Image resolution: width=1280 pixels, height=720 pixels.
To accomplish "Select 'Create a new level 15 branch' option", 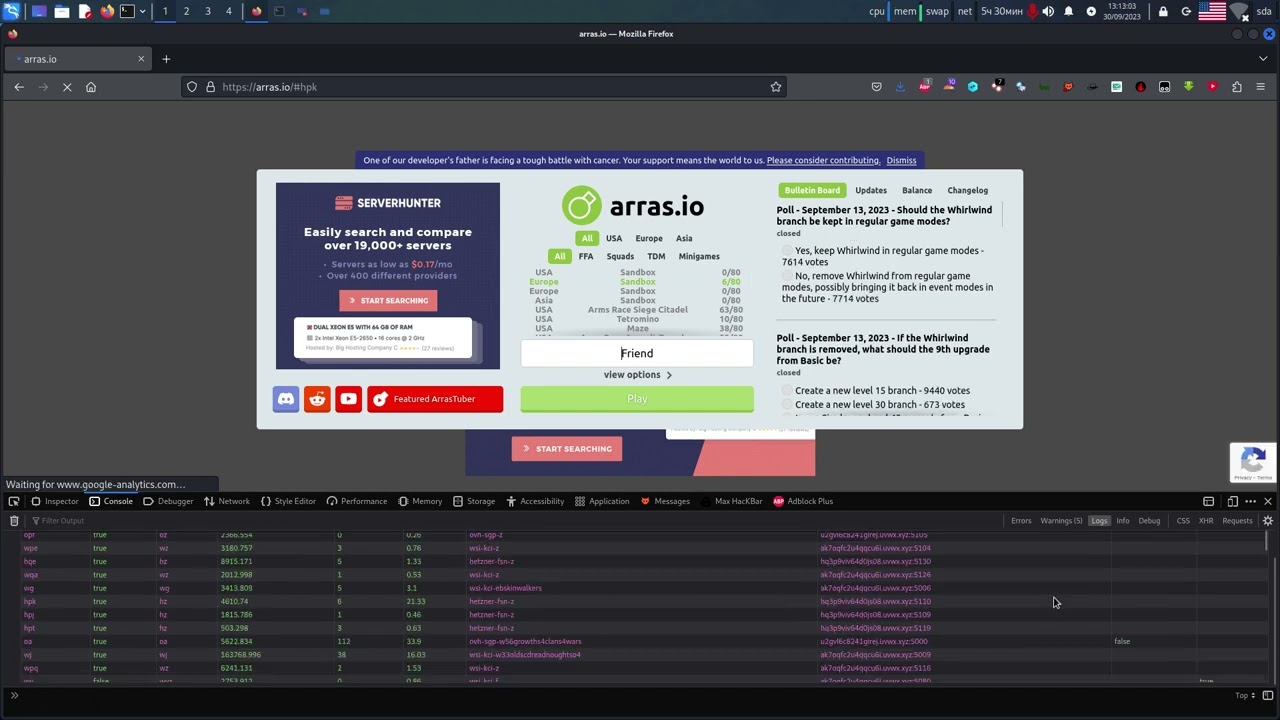I will (x=788, y=391).
